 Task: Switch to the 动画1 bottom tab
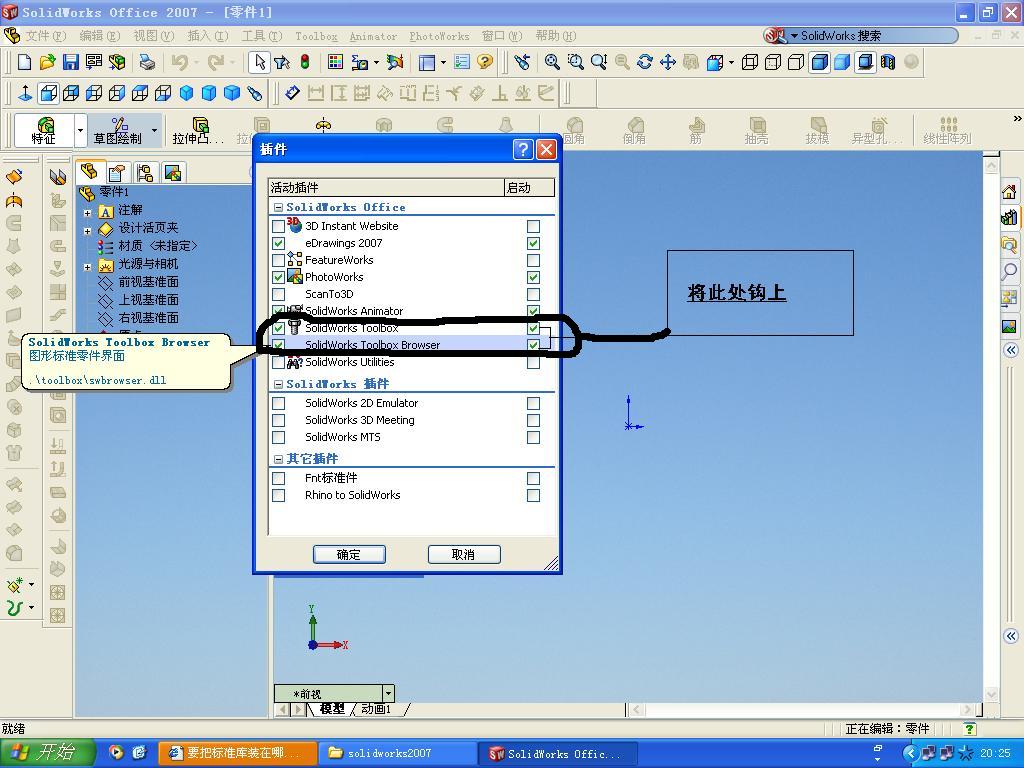click(376, 709)
